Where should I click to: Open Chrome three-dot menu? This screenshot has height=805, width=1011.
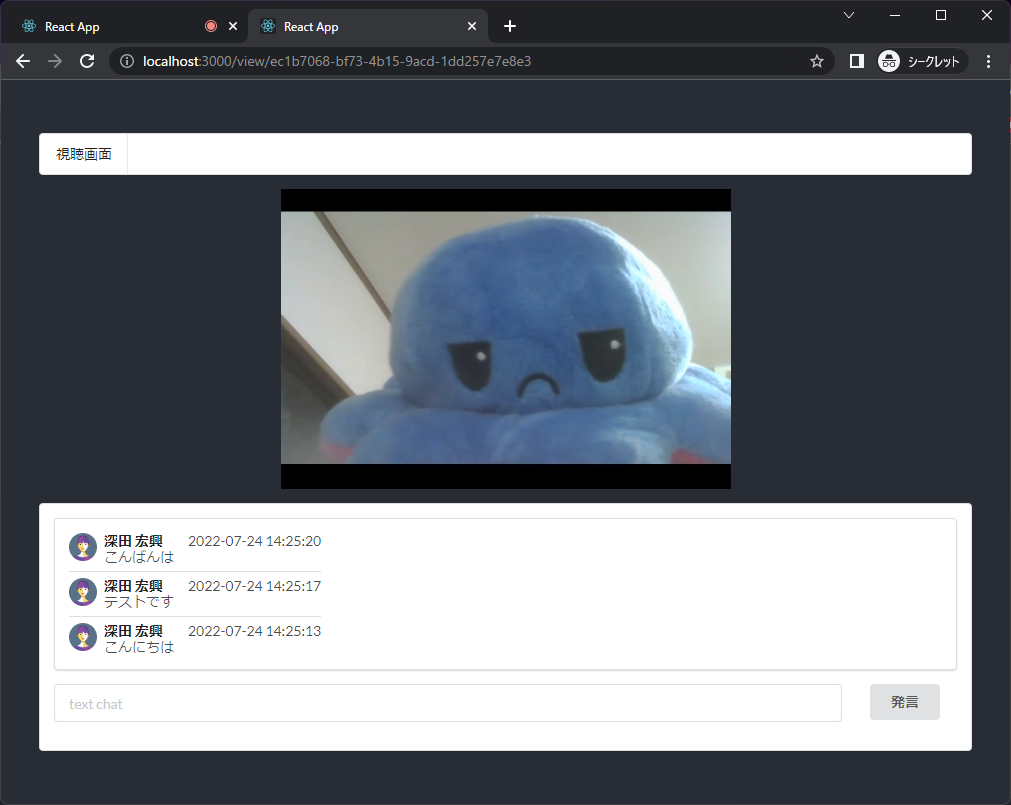point(988,61)
